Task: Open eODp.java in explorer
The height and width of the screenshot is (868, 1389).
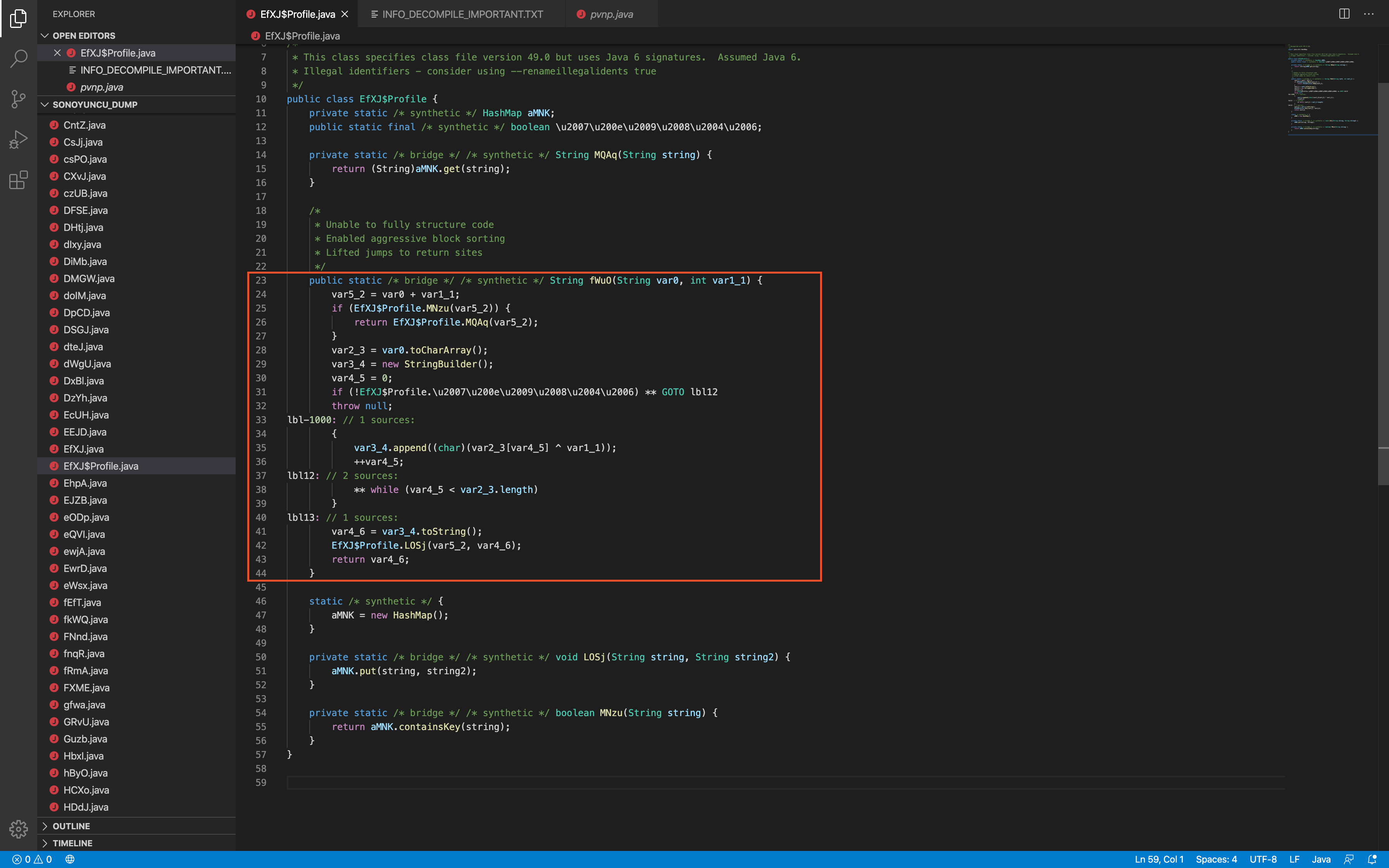Action: pos(136,517)
